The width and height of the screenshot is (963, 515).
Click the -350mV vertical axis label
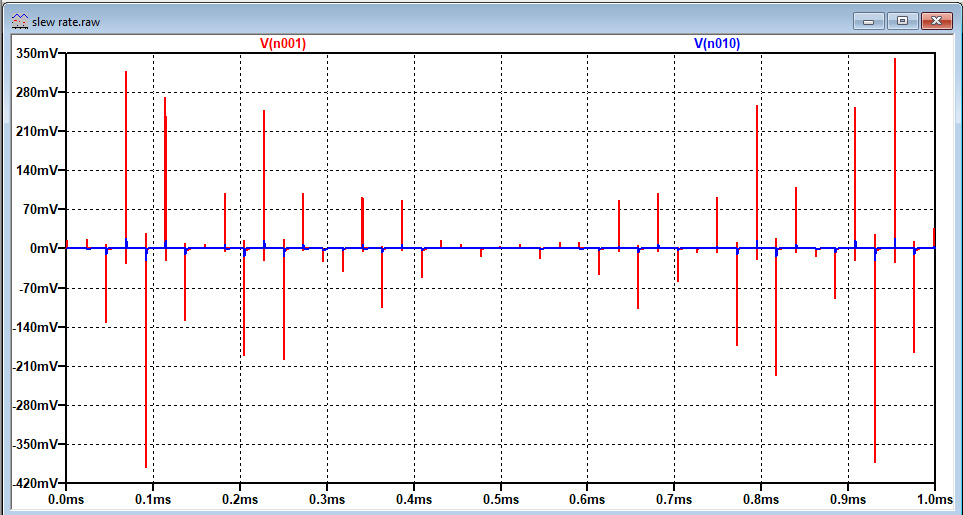pyautogui.click(x=35, y=444)
